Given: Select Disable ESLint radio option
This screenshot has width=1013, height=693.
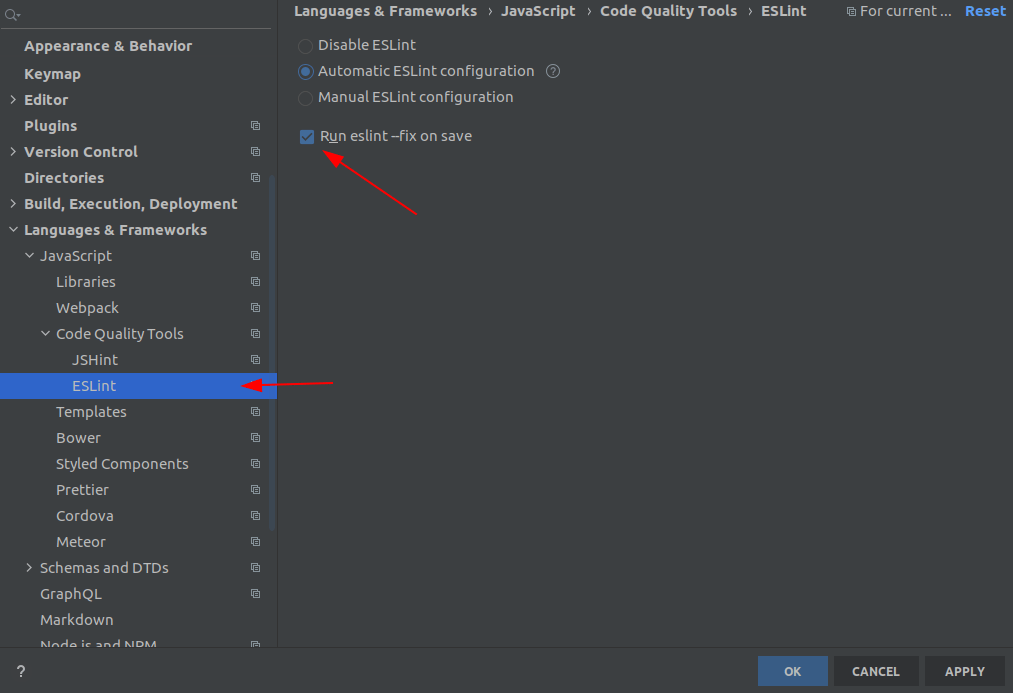Looking at the screenshot, I should 306,46.
